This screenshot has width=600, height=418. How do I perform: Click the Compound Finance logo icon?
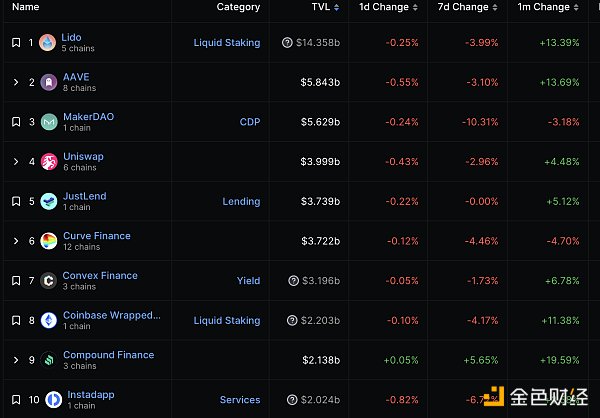[48, 360]
